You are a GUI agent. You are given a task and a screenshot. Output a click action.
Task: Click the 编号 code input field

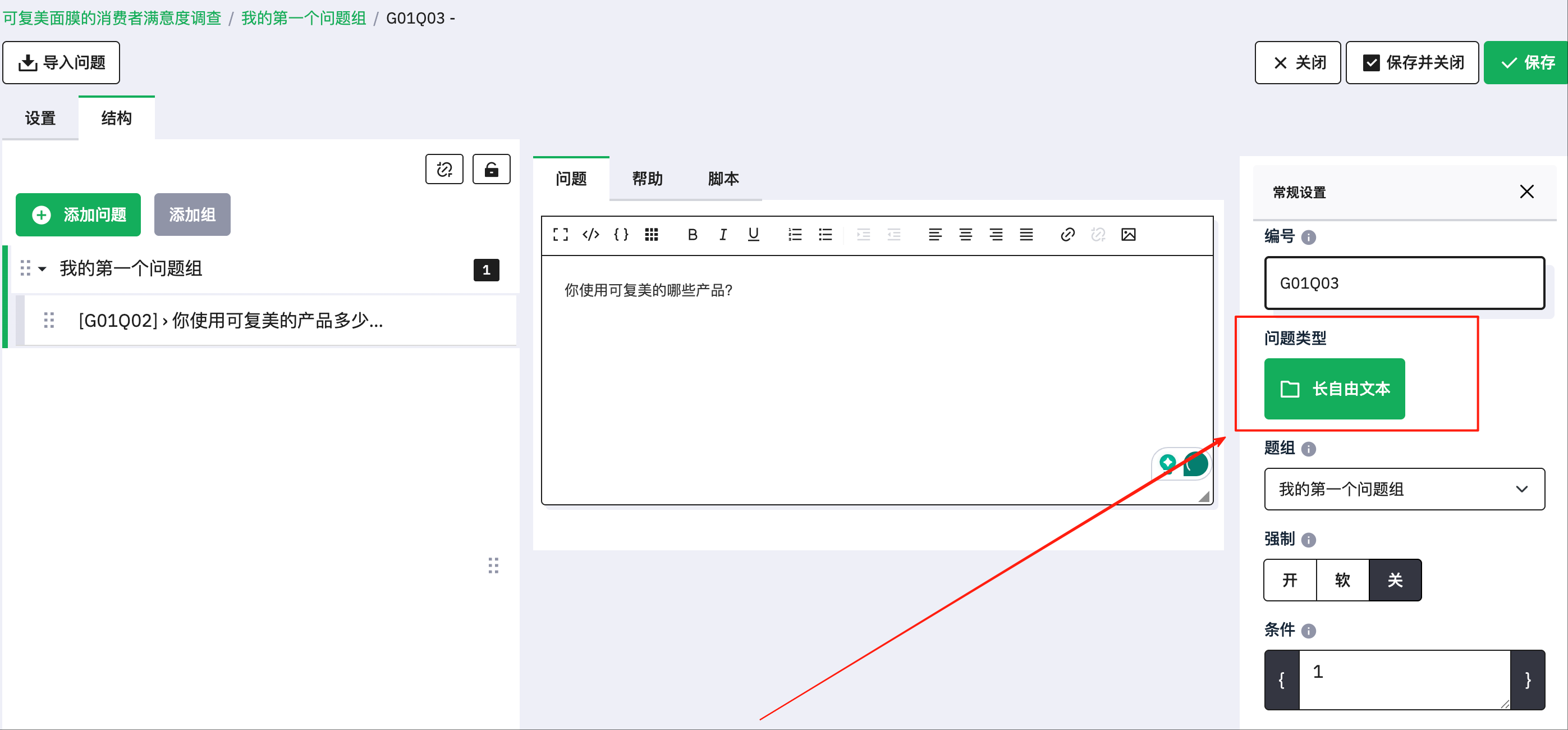(1404, 283)
